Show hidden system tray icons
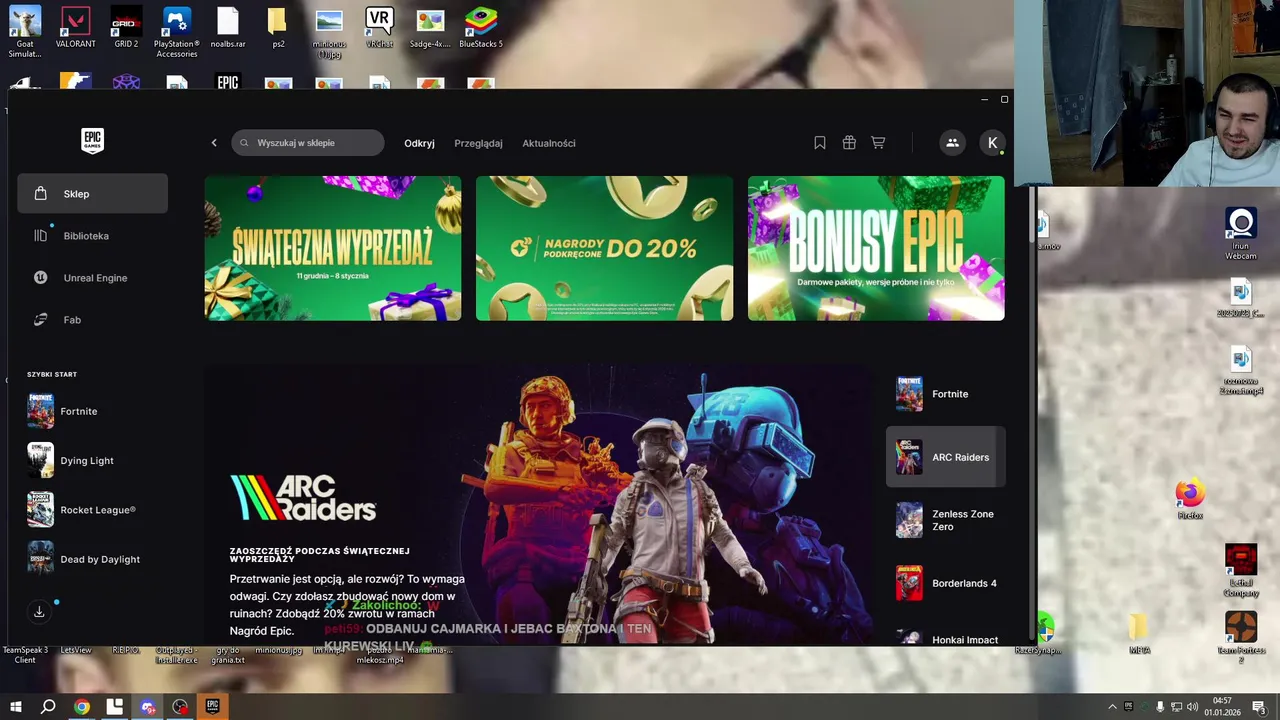This screenshot has width=1280, height=720. pos(1112,707)
